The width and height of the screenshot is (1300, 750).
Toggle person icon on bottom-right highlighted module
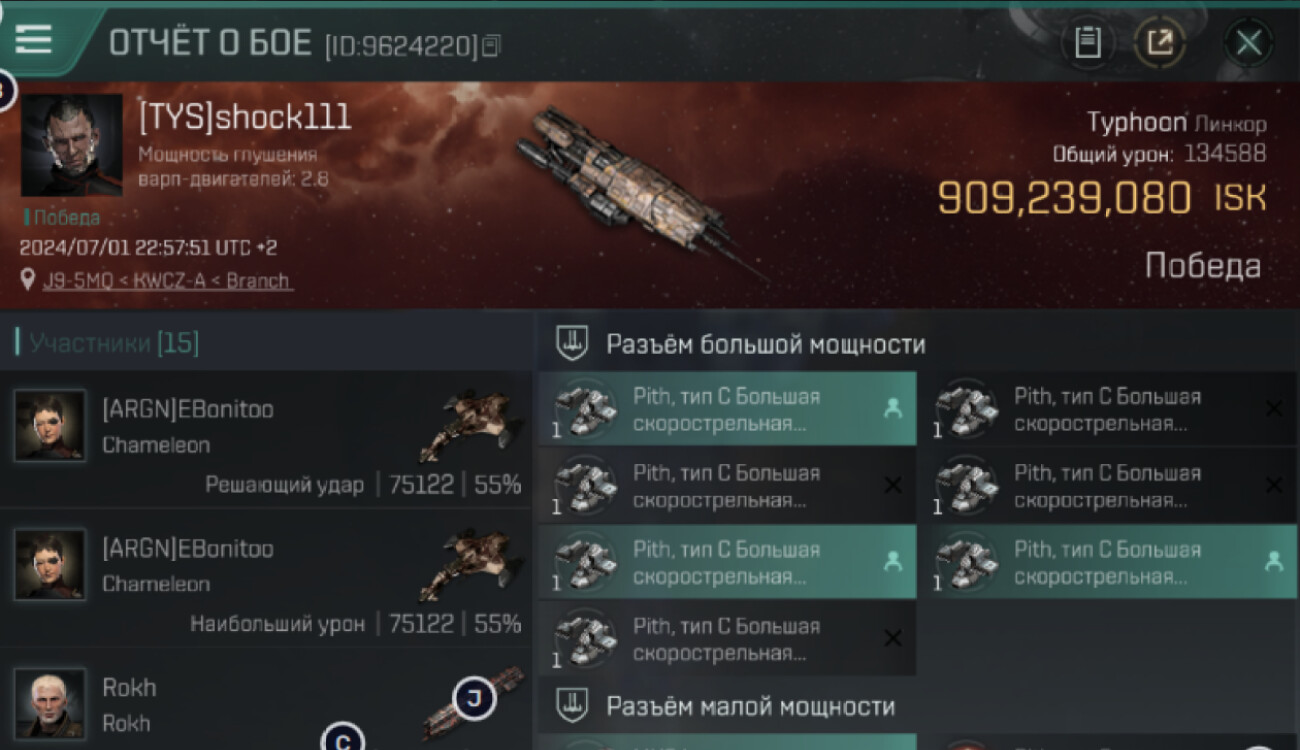coord(1273,562)
